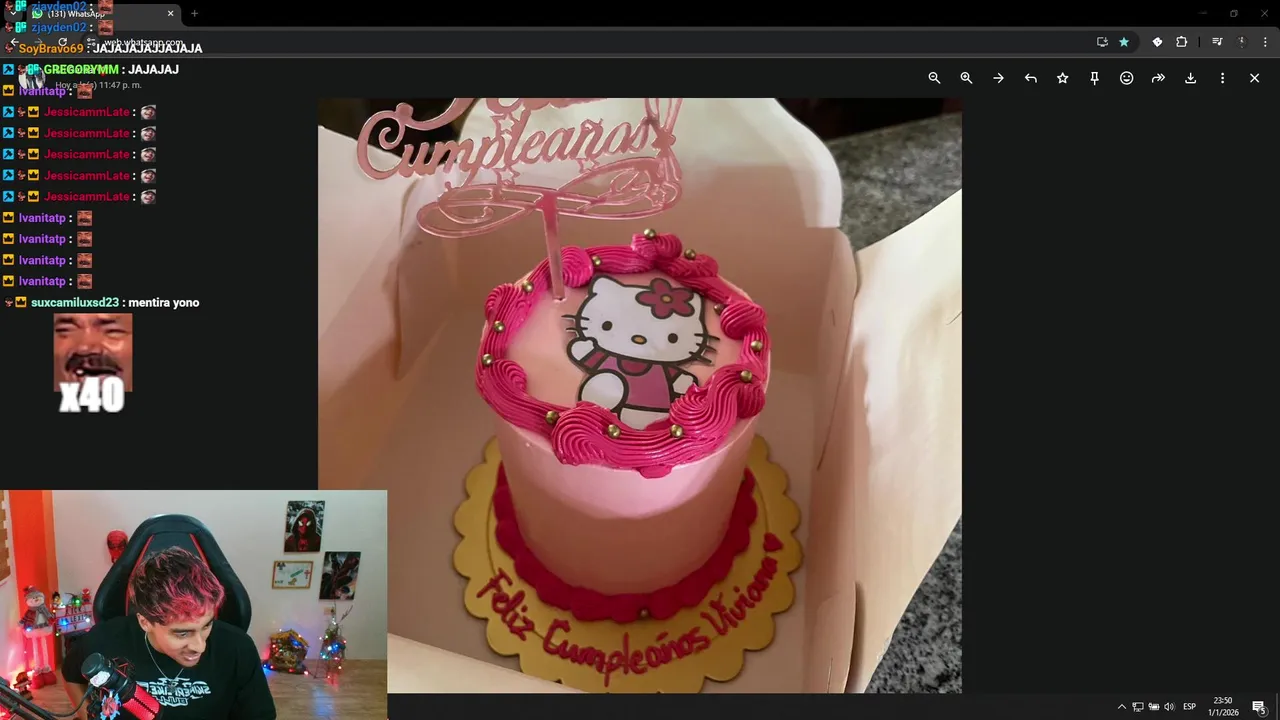Viewport: 1280px width, 720px height.
Task: Close the WhatsApp browser tab
Action: 170,14
